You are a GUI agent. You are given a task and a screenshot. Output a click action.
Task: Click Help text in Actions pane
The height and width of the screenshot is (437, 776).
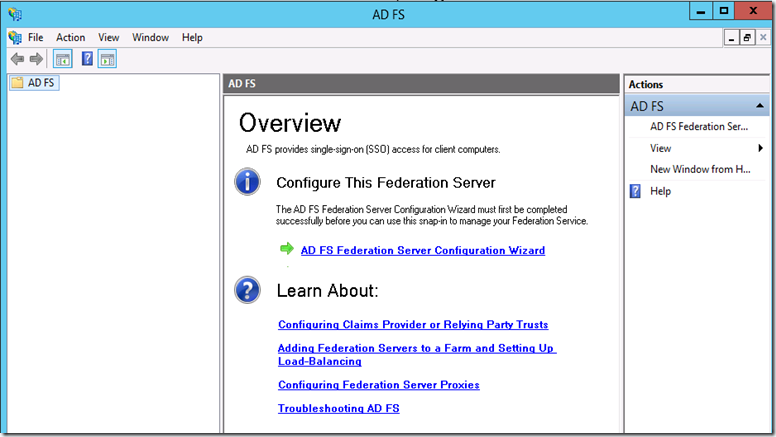(x=660, y=191)
